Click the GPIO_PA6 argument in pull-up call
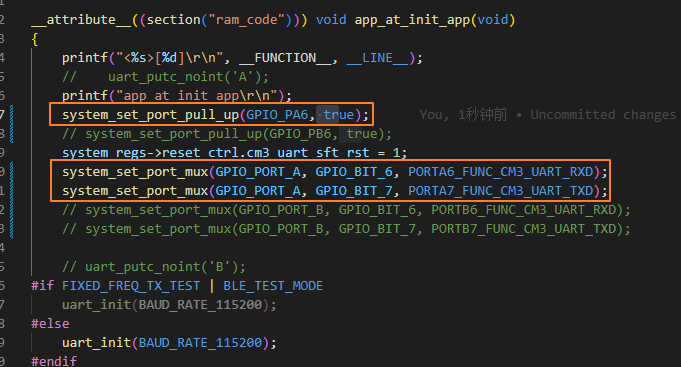Screen dimensions: 681x367 point(277,115)
